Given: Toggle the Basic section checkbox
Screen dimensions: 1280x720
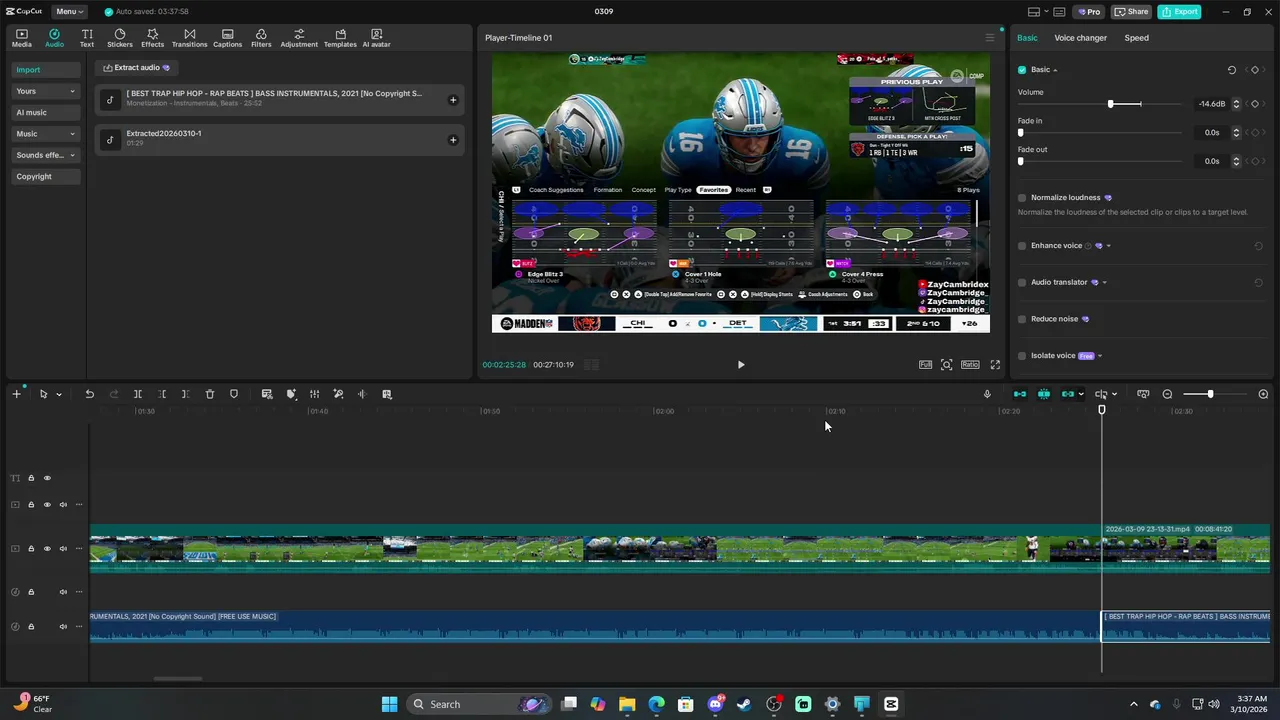Looking at the screenshot, I should tap(1022, 70).
